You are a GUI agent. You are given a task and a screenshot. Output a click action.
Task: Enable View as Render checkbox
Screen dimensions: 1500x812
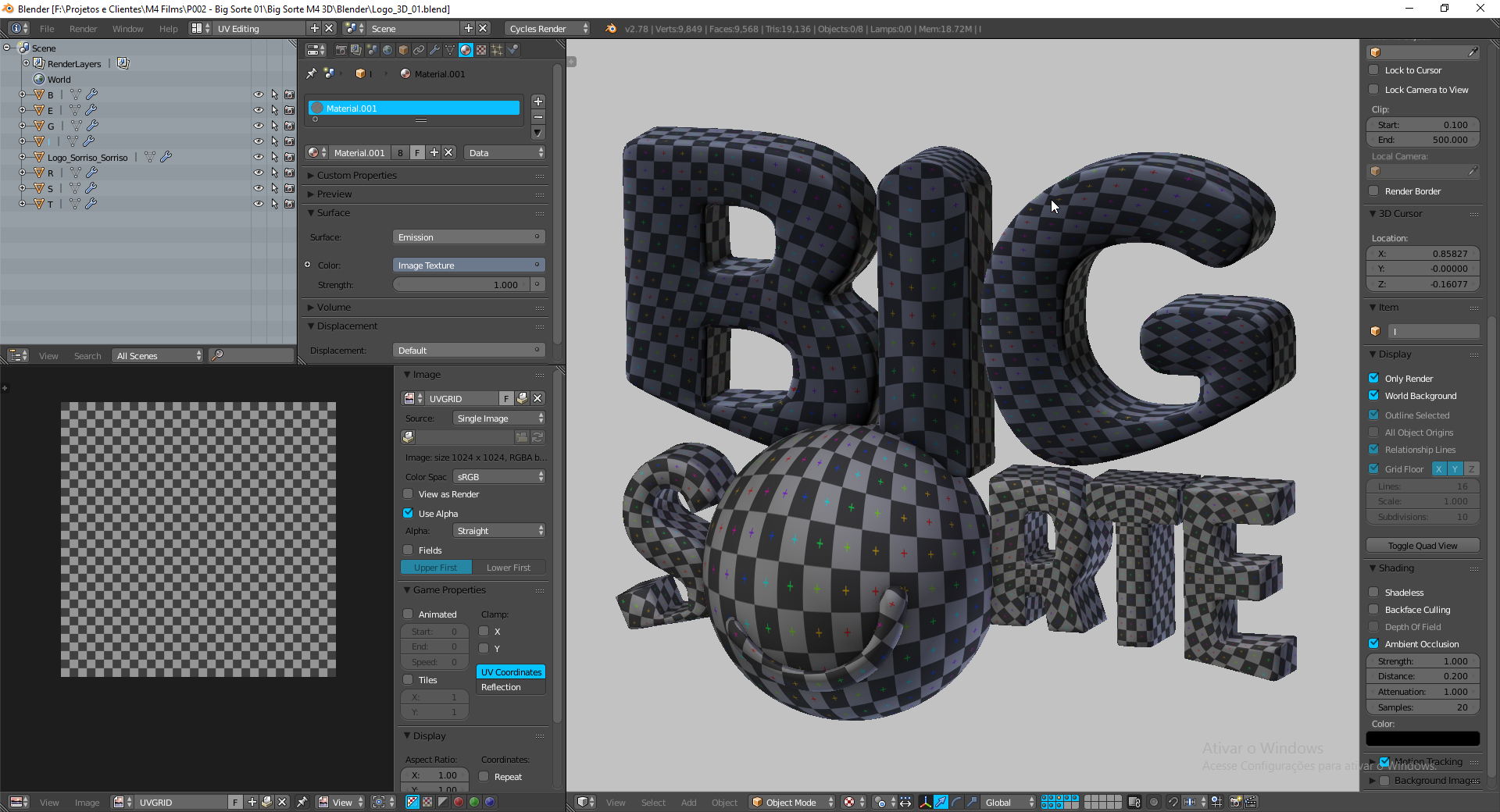tap(408, 494)
